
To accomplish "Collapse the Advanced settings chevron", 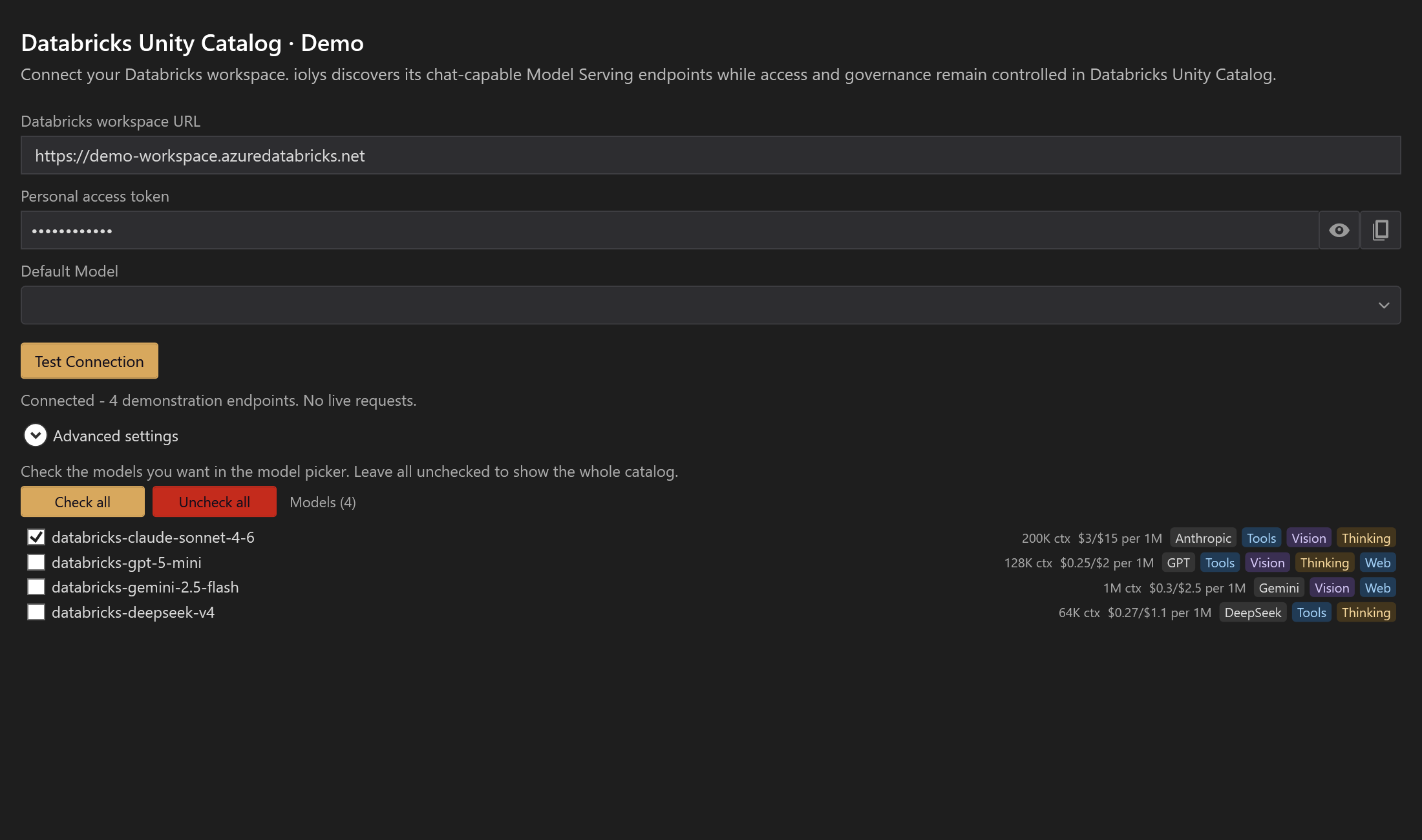I will tap(36, 436).
